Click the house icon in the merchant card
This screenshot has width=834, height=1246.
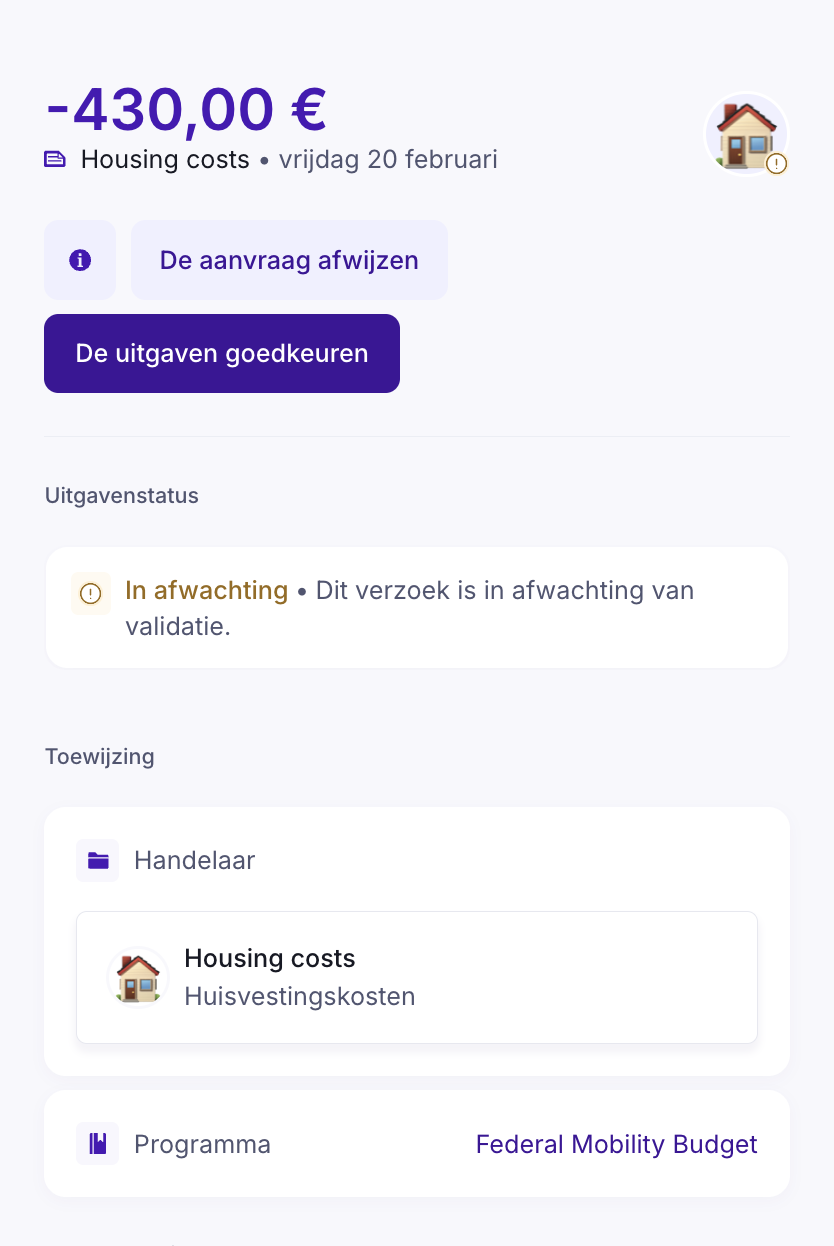138,977
